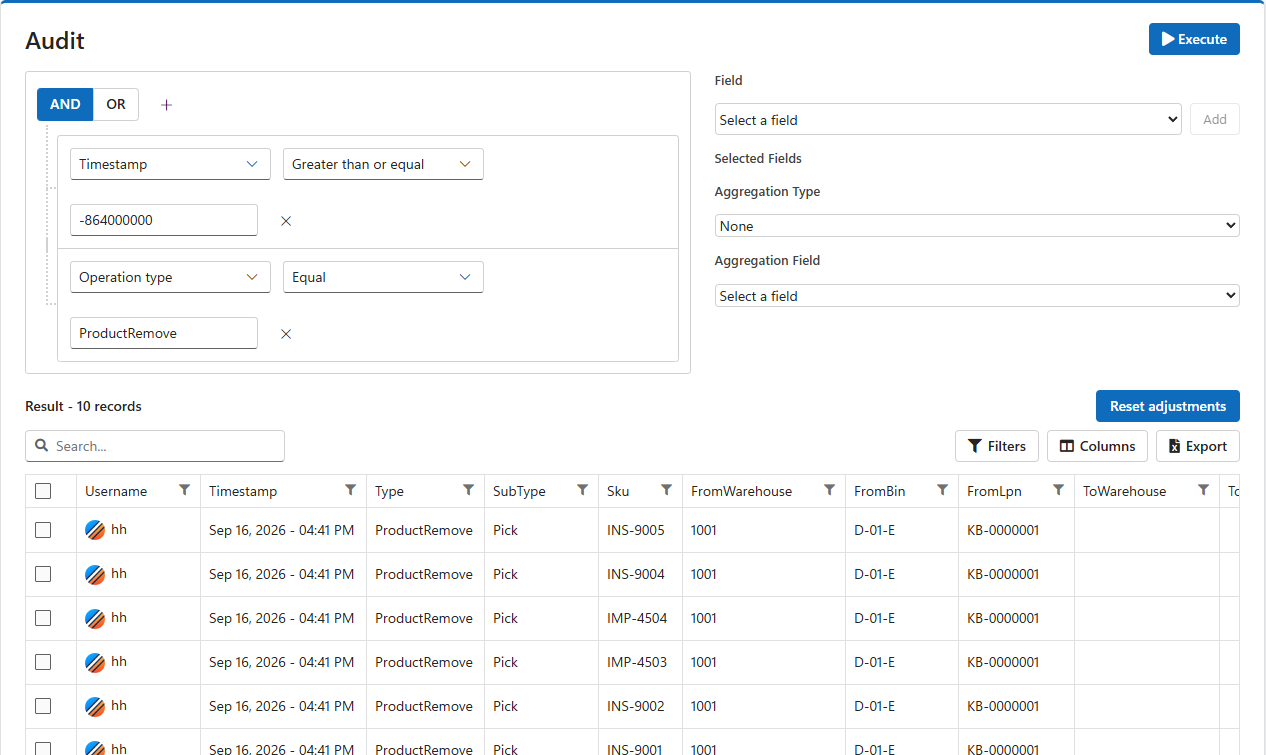
Task: Click Reset adjustments button
Action: [x=1168, y=406]
